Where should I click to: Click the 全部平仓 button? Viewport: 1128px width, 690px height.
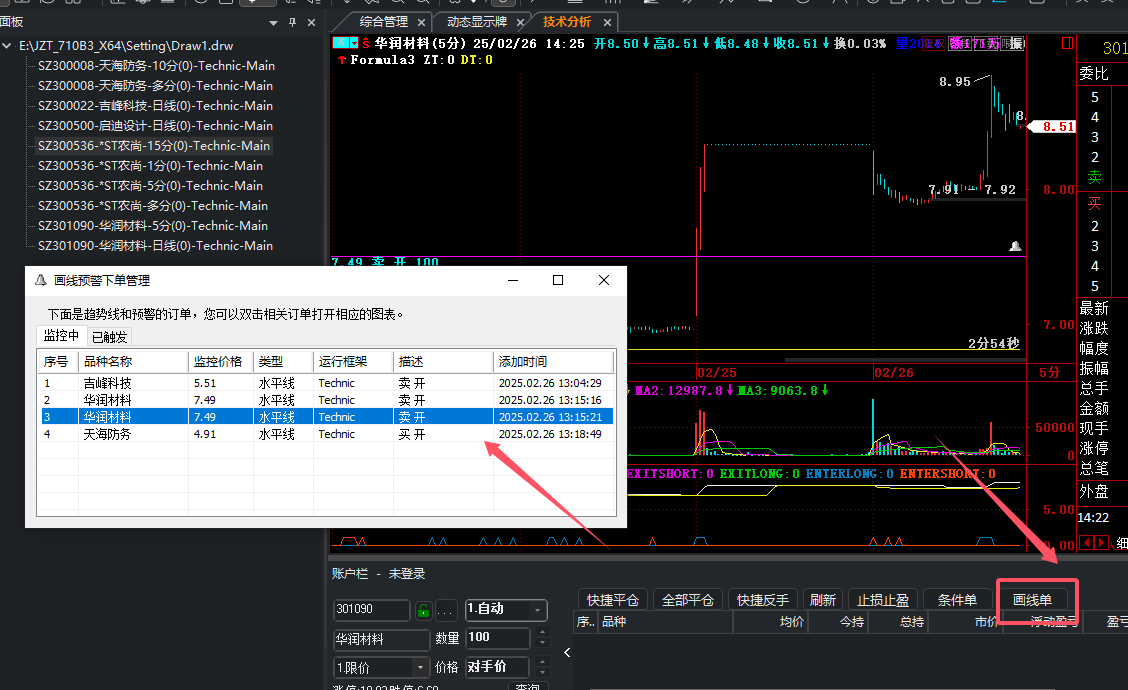[x=688, y=599]
